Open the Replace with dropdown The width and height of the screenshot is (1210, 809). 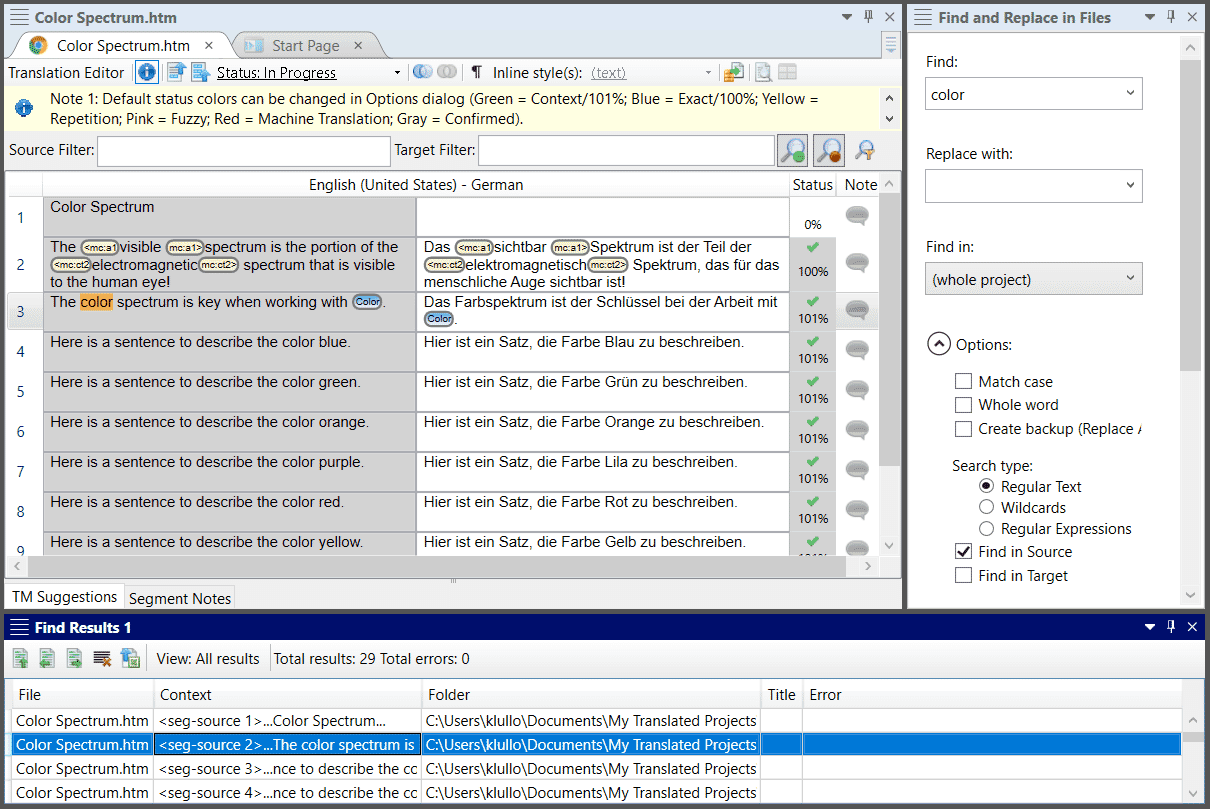point(1130,186)
